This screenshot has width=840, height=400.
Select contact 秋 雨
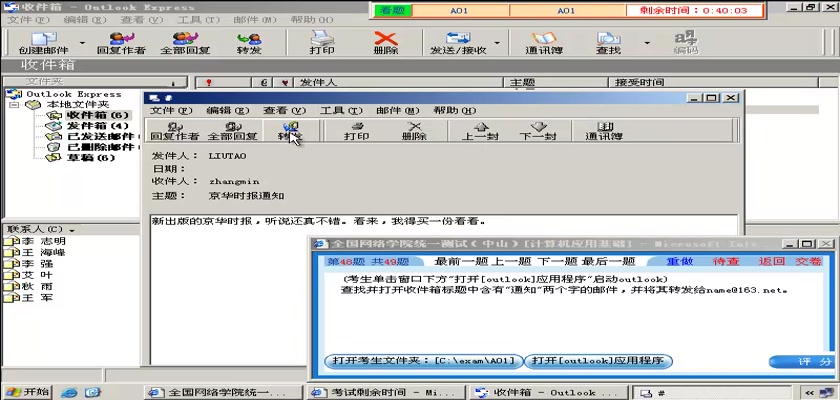tap(37, 286)
